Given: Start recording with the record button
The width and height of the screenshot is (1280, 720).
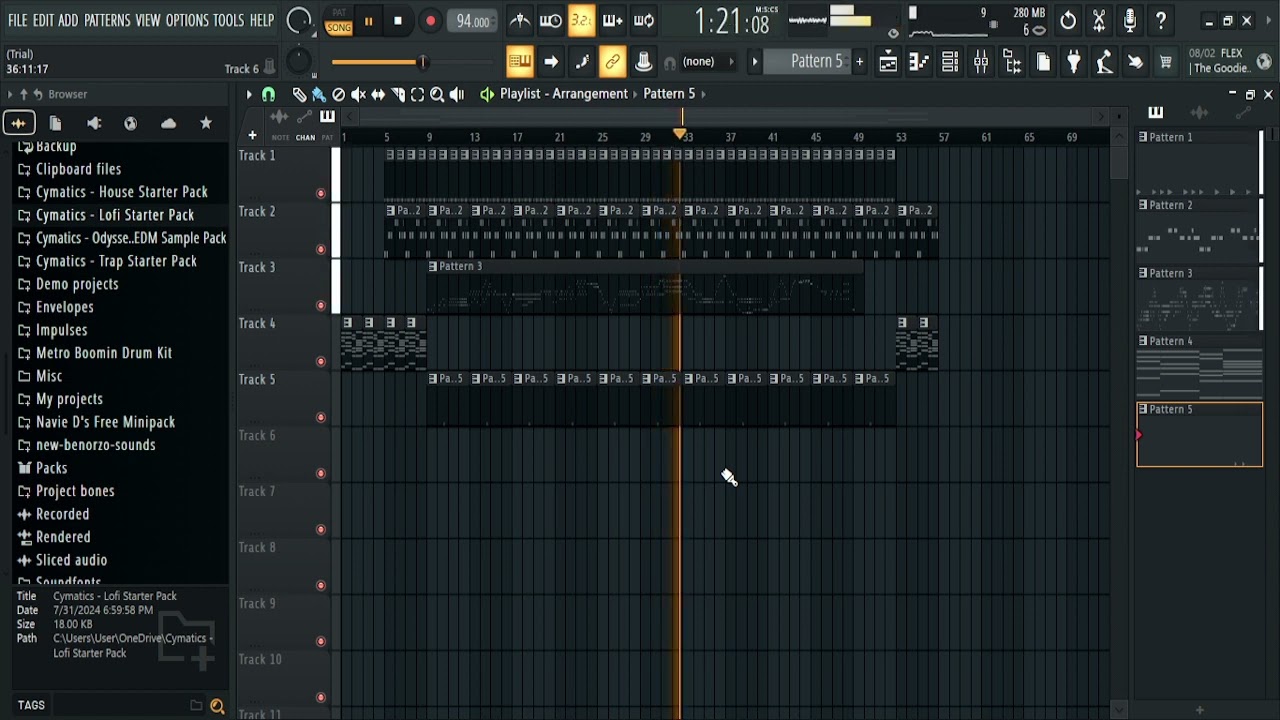Looking at the screenshot, I should 430,21.
